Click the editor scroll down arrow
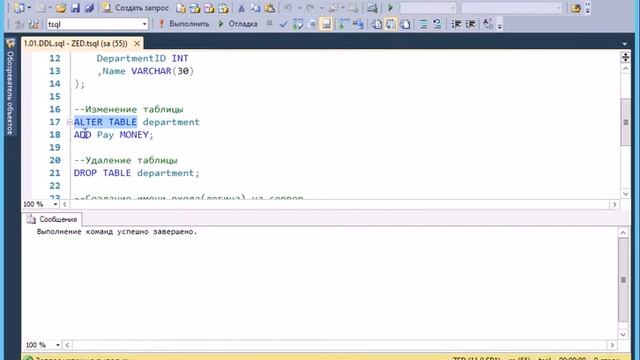 tap(625, 194)
